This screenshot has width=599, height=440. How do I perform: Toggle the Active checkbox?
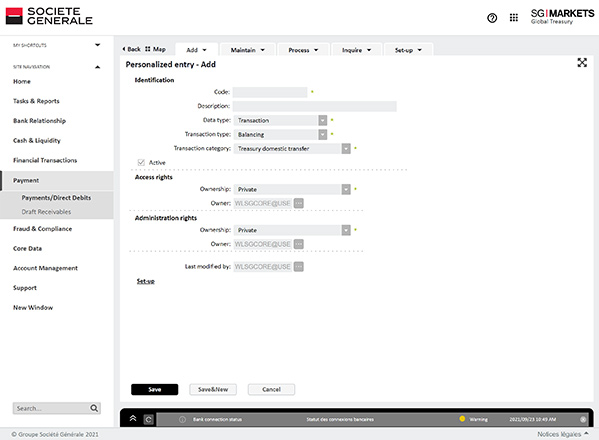[141, 162]
